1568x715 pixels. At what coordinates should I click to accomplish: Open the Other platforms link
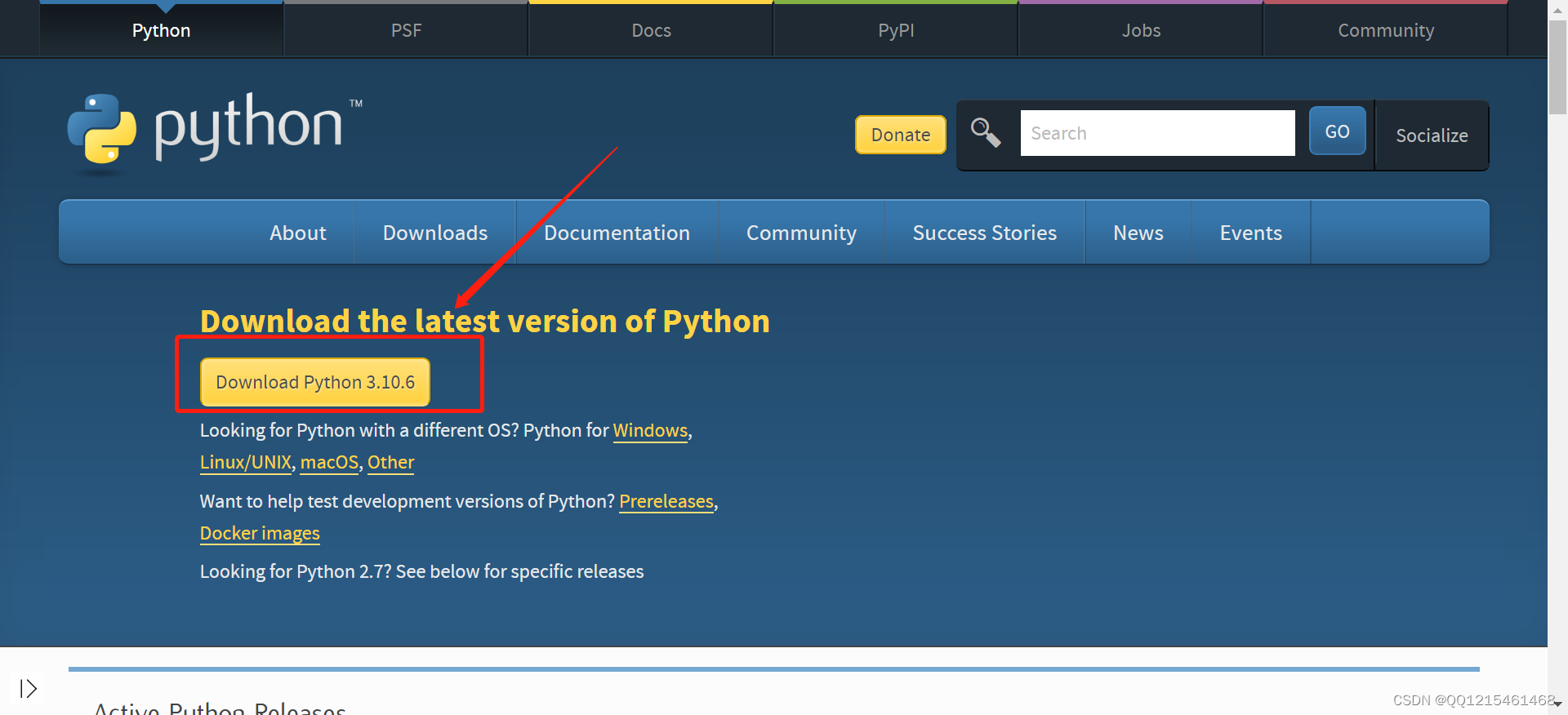390,462
